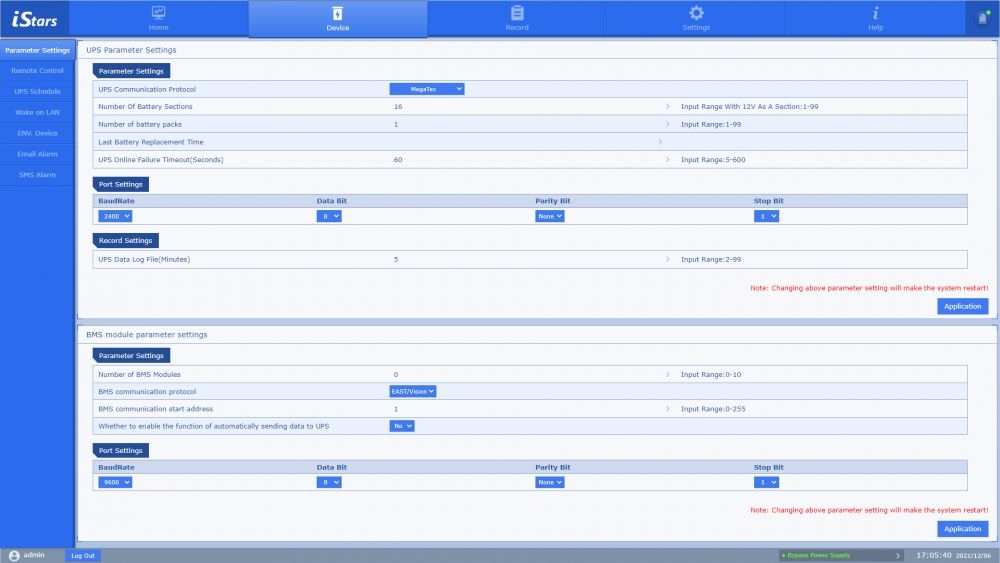The image size is (1000, 563).
Task: Open the auto-send data to UPS dropdown
Action: tap(402, 426)
